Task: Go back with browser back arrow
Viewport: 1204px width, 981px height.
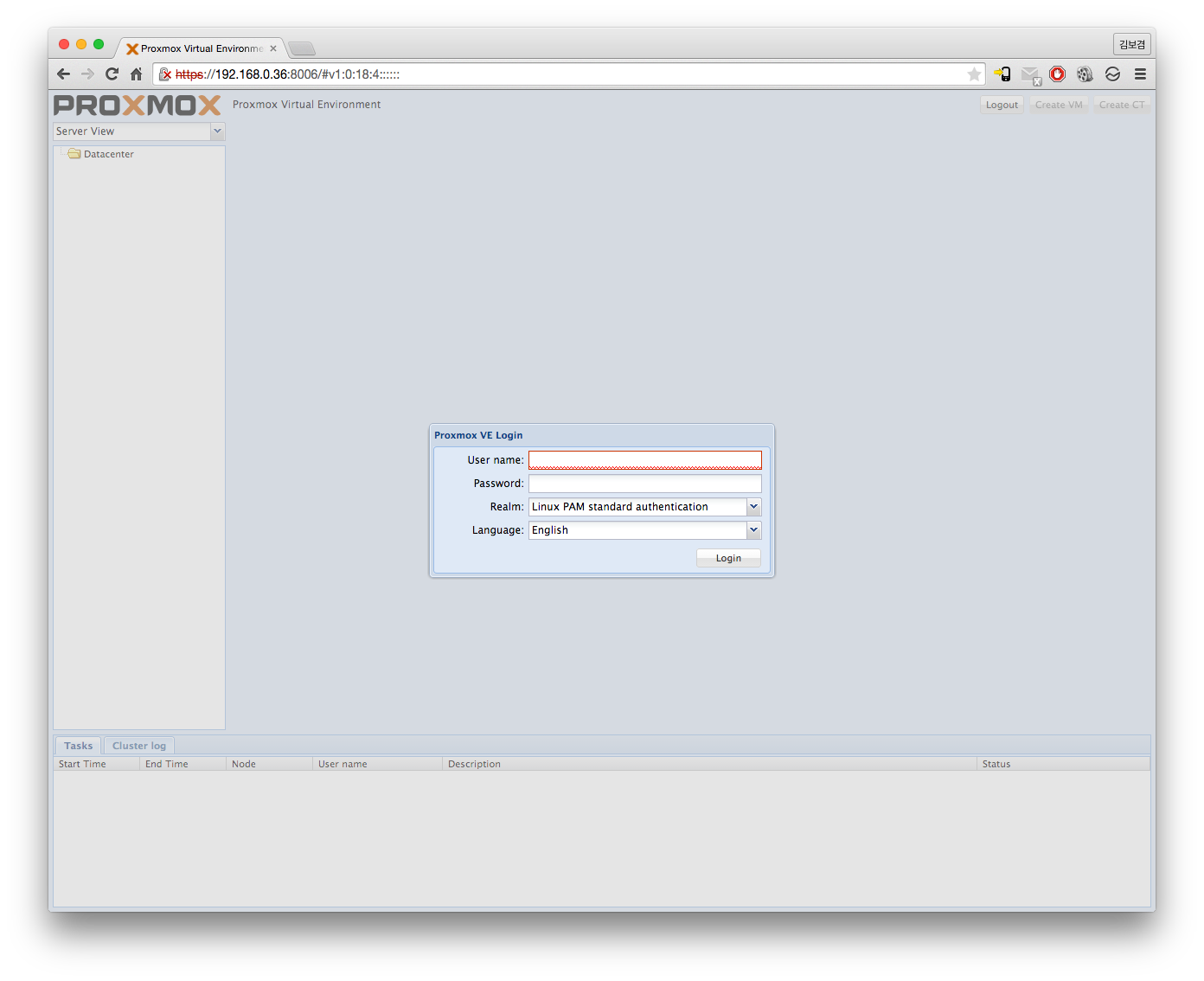Action: click(63, 74)
